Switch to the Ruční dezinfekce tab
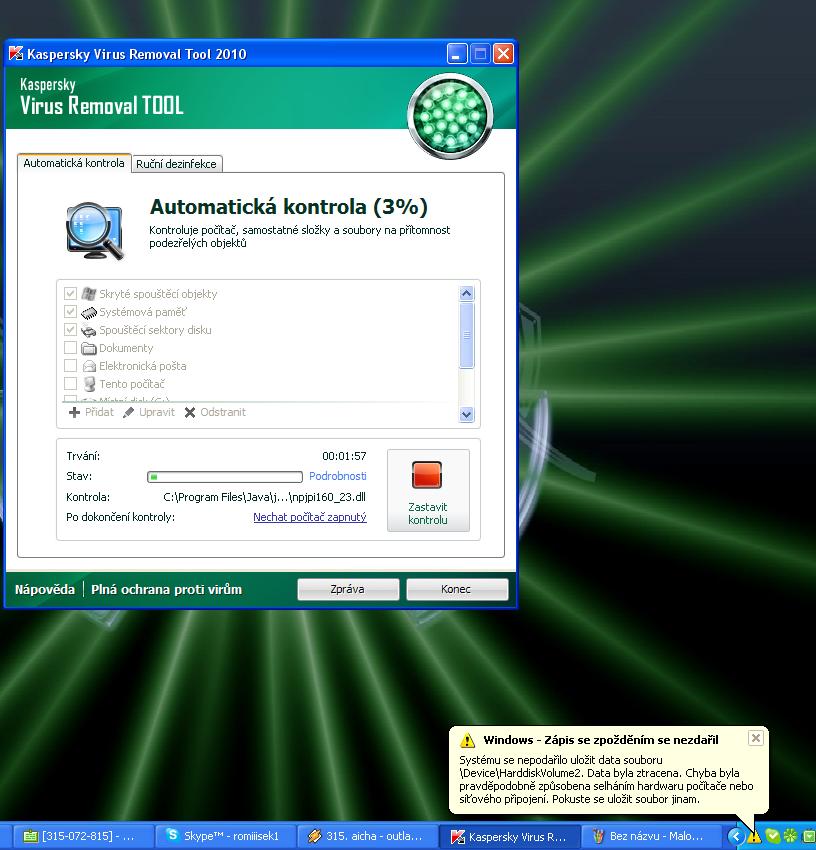Image resolution: width=816 pixels, height=850 pixels. point(176,164)
